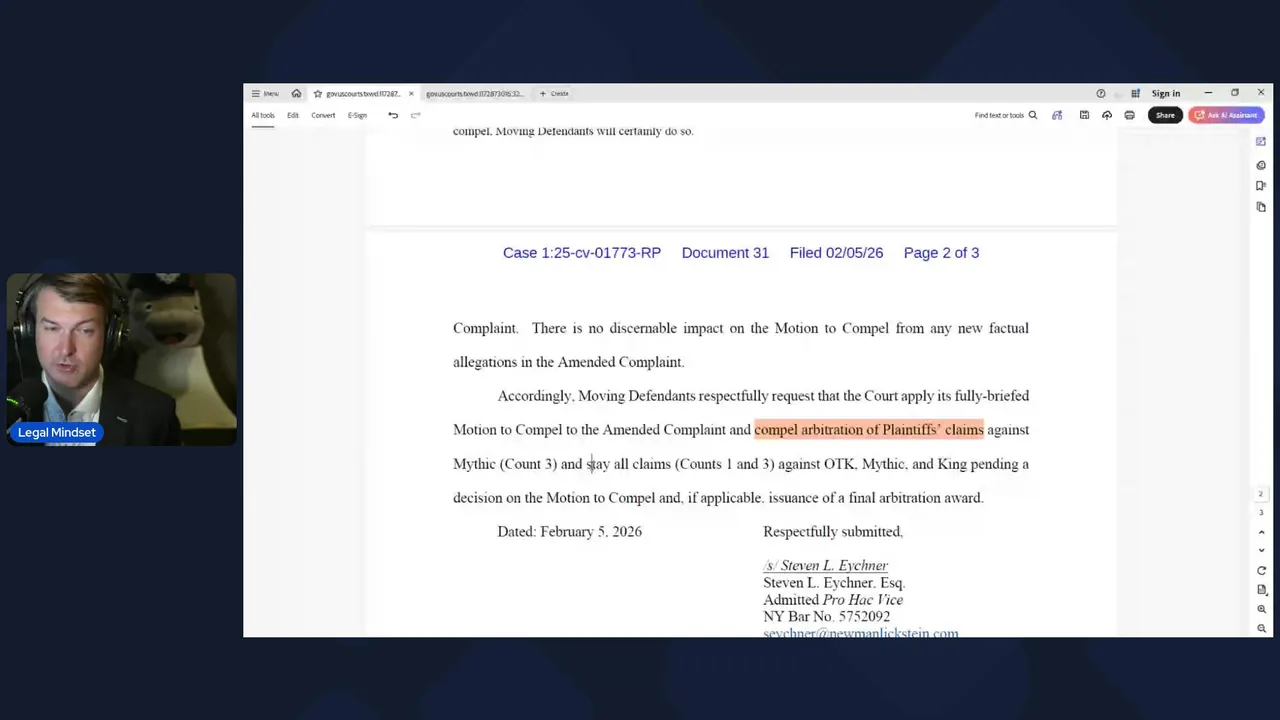Upload the file to cloud storage
The height and width of the screenshot is (720, 1280).
click(x=1107, y=115)
